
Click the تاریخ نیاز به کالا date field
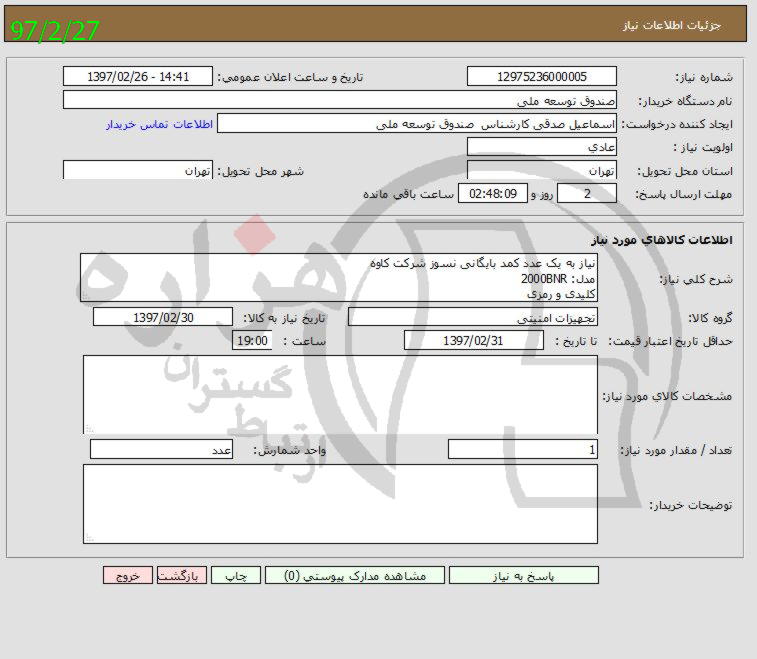[162, 317]
